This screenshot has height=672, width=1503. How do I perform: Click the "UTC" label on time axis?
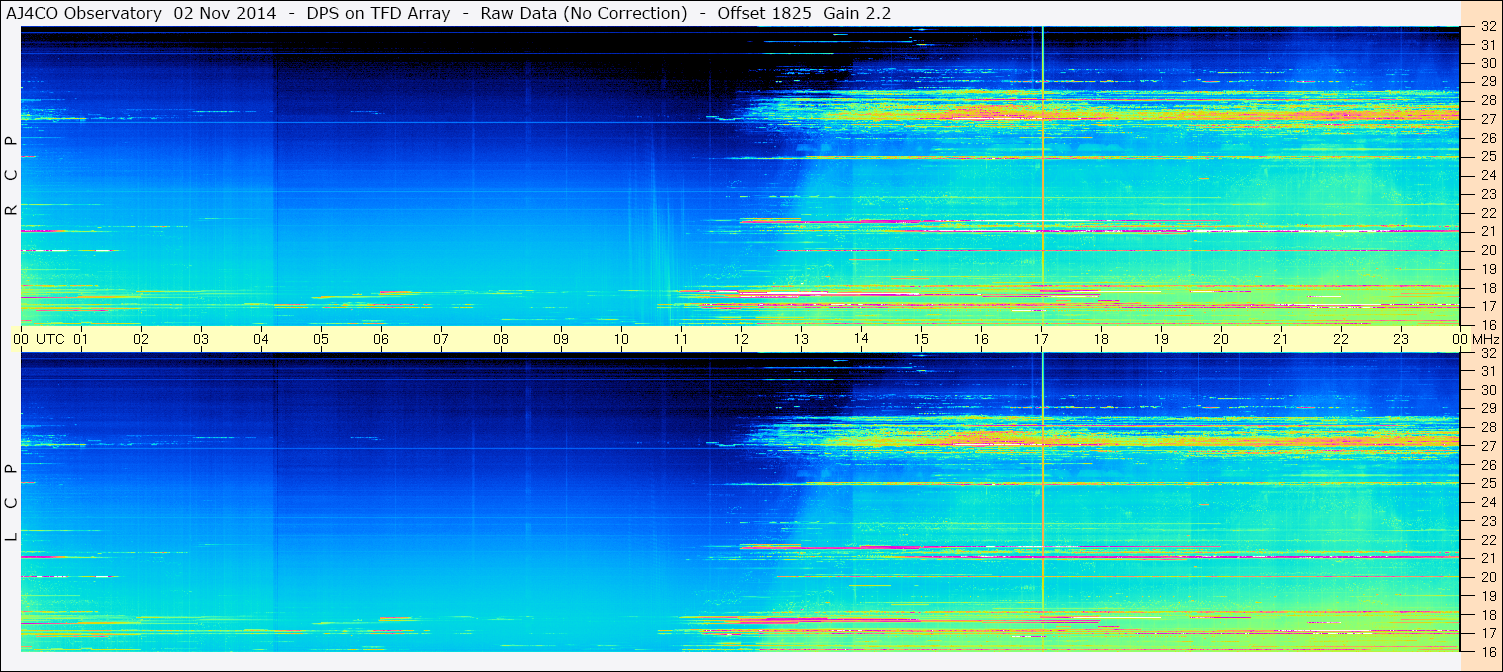50,339
